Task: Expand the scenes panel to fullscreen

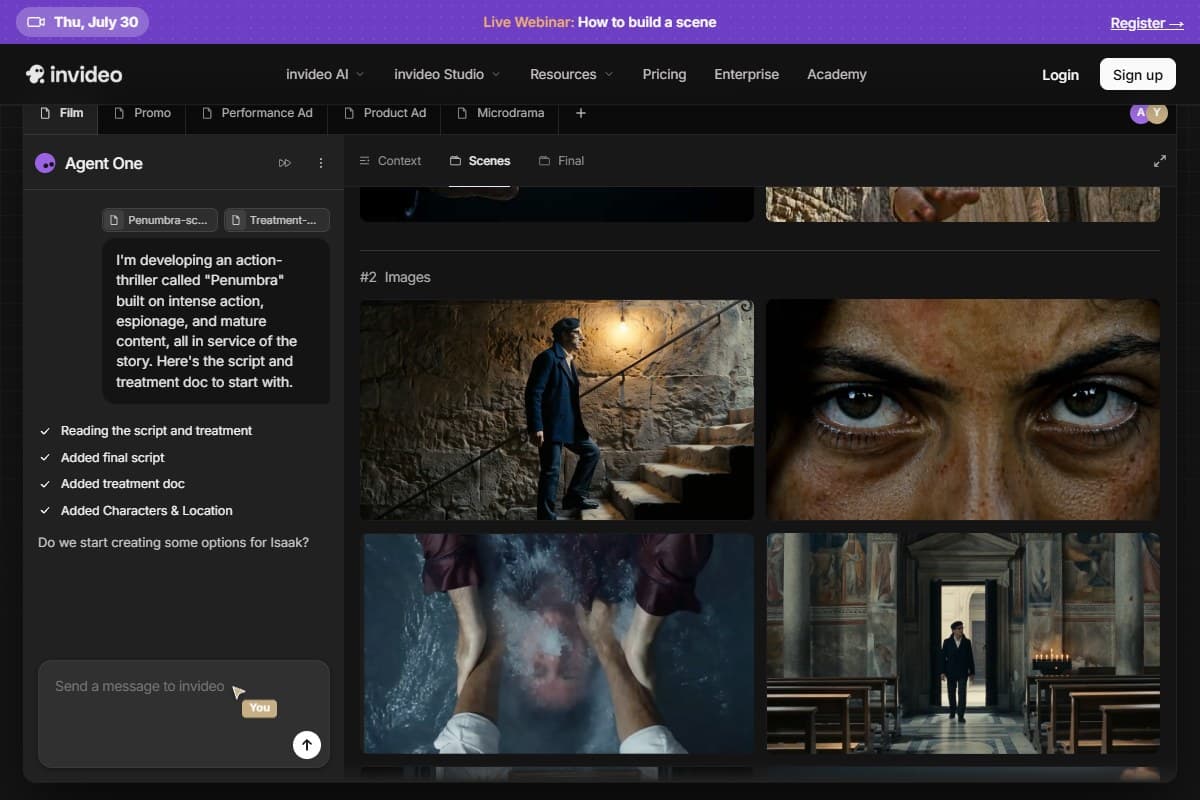Action: [1160, 161]
